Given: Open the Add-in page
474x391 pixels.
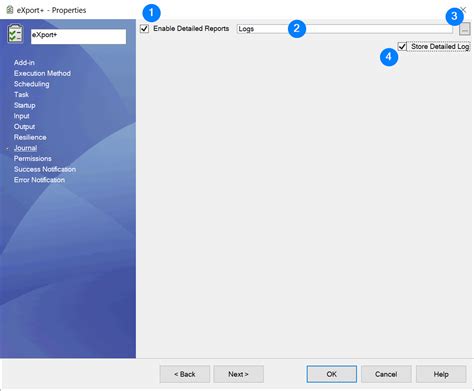Looking at the screenshot, I should pyautogui.click(x=24, y=63).
